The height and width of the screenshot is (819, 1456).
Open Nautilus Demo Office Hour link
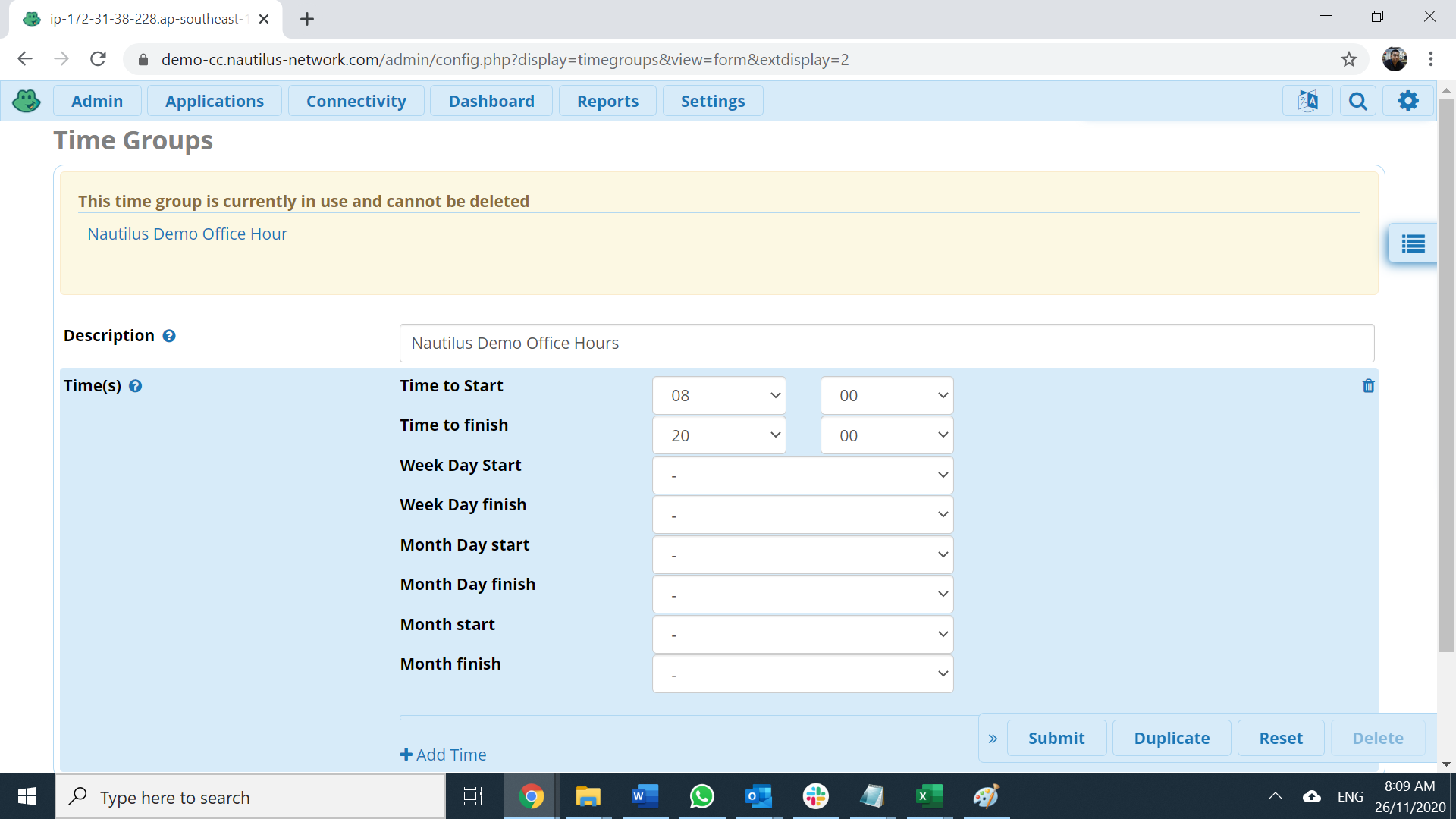187,234
